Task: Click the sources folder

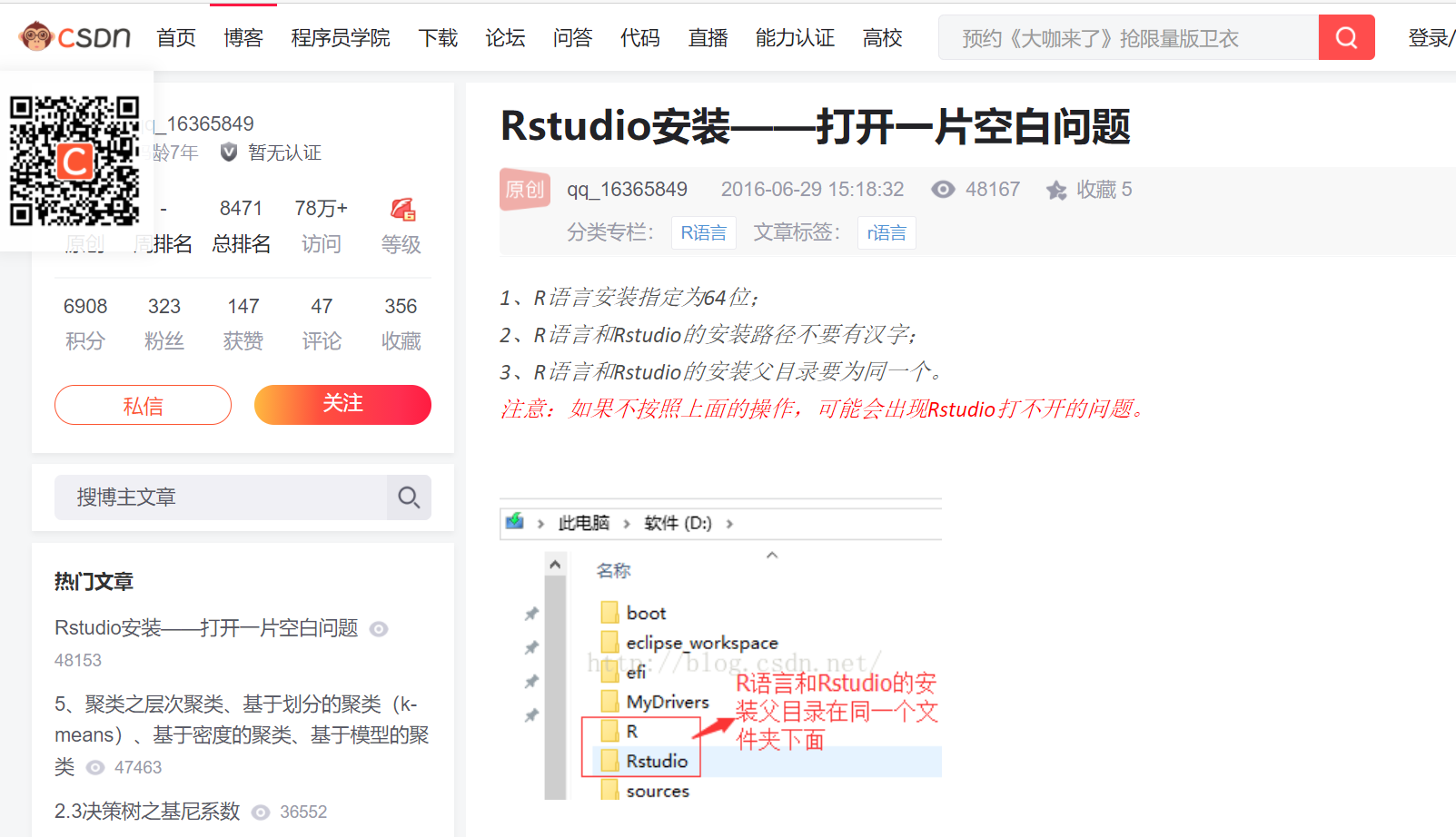Action: pos(645,791)
